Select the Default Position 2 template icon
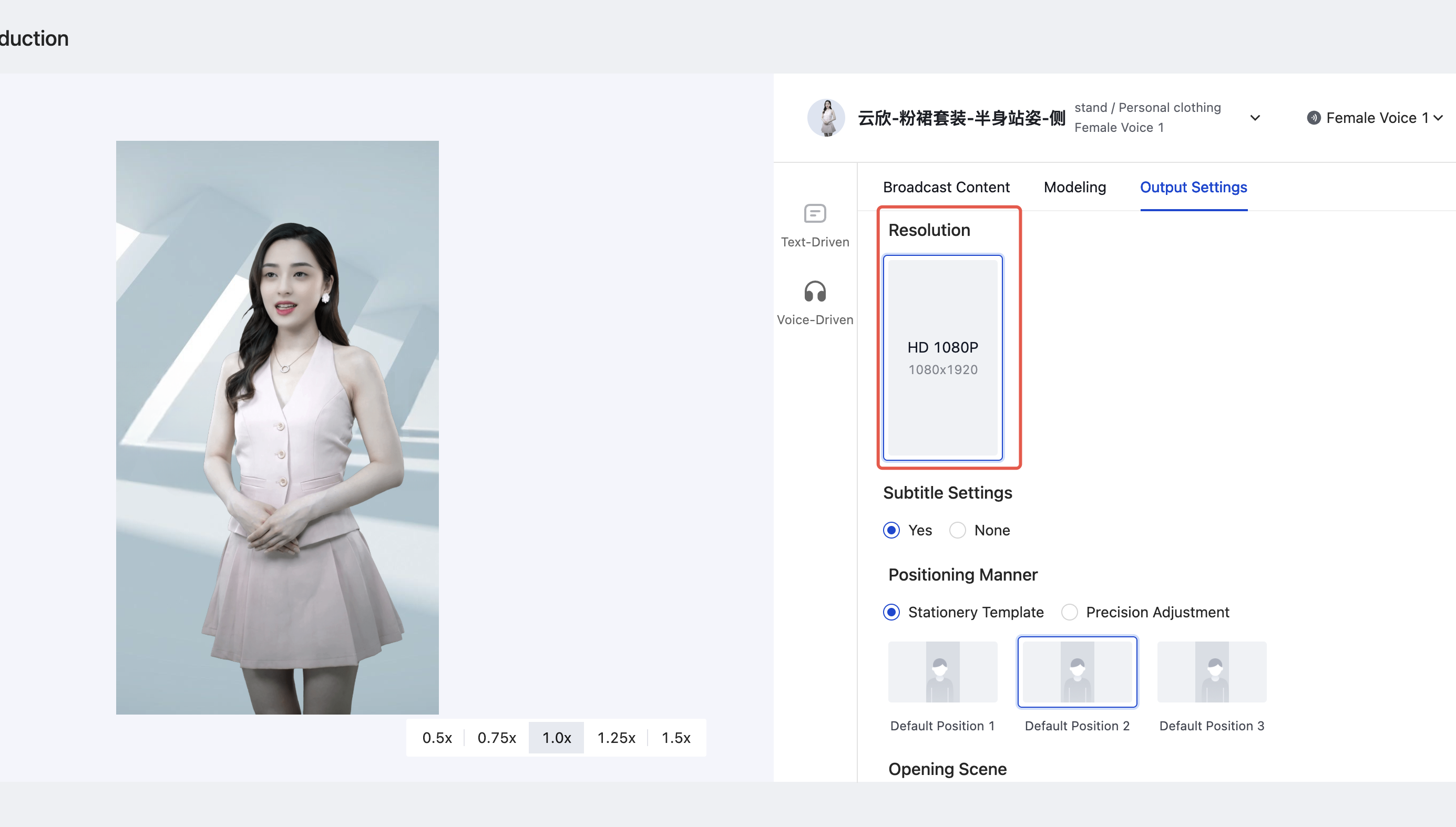Viewport: 1456px width, 827px height. pyautogui.click(x=1077, y=672)
